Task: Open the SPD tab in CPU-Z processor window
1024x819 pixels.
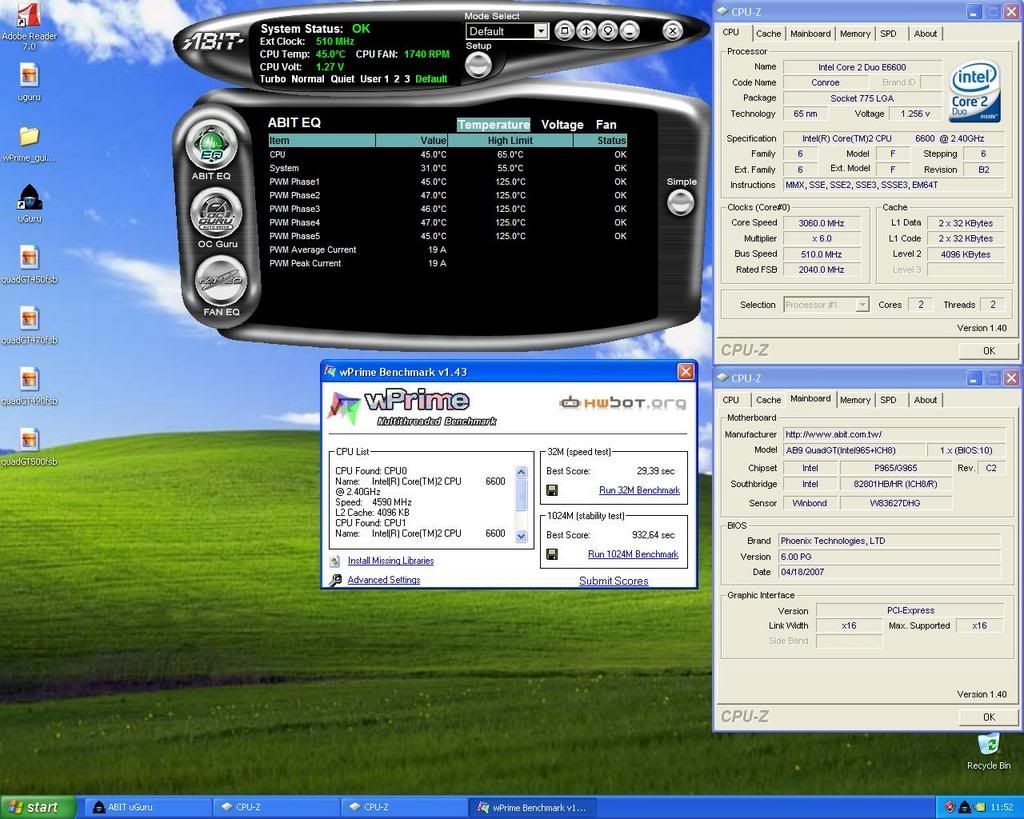Action: (888, 34)
